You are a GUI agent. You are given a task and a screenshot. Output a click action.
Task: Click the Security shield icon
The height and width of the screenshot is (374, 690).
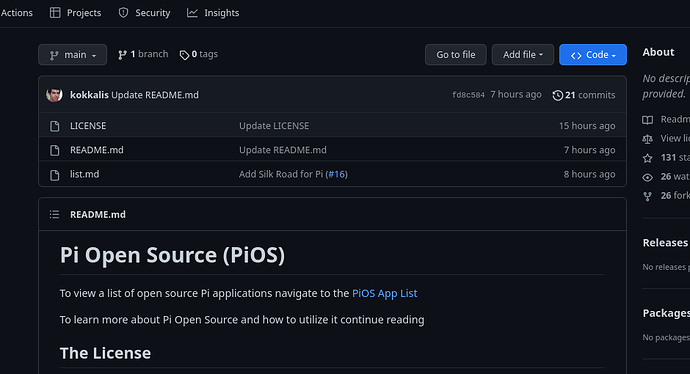(x=124, y=13)
